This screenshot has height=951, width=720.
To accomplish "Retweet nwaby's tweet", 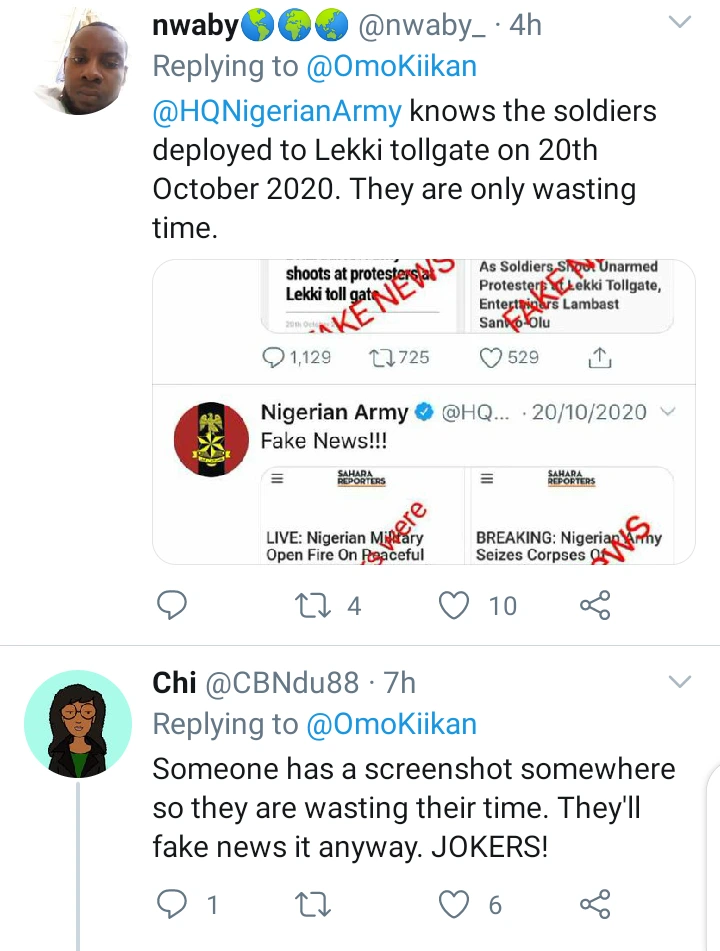I will point(309,604).
